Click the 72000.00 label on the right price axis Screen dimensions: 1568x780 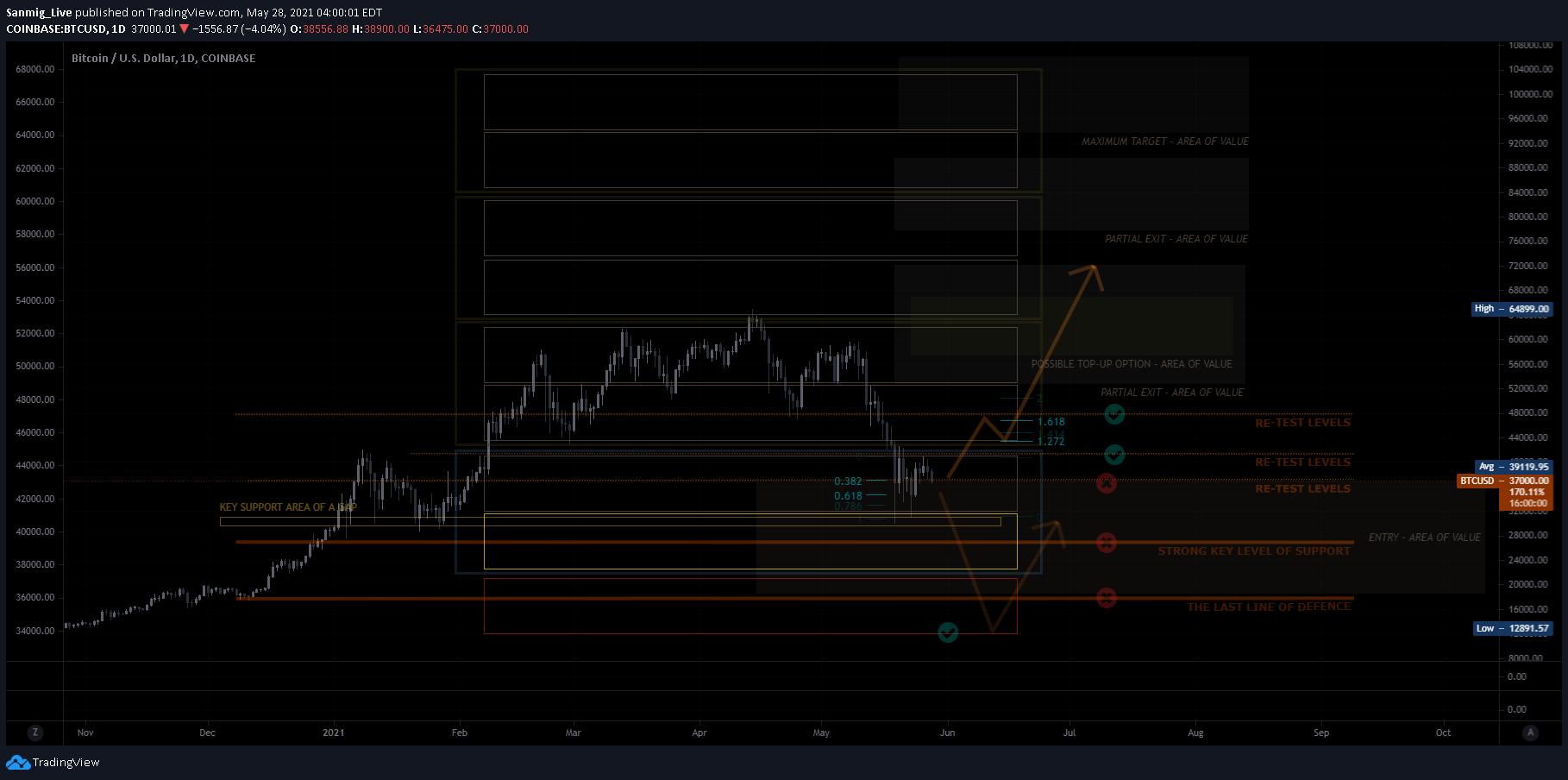tap(1528, 266)
